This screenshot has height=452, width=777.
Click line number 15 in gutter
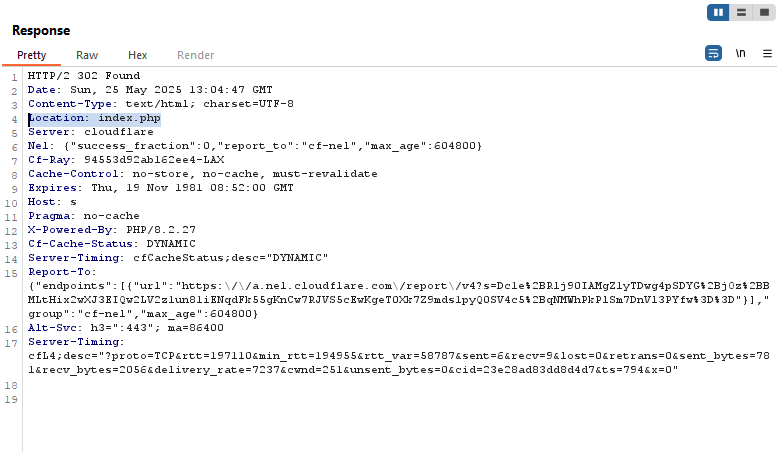[11, 274]
